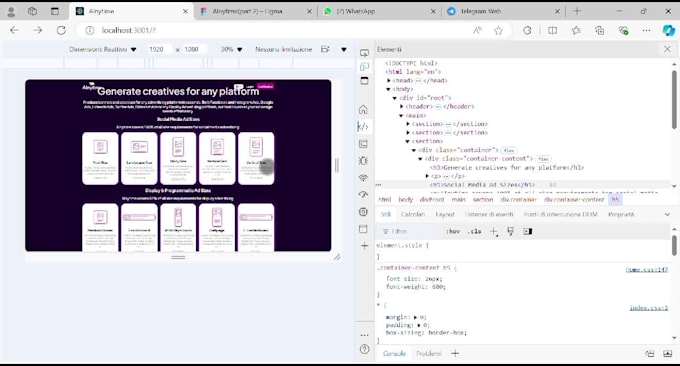Switch to the Telegram Web browser tab
The width and height of the screenshot is (680, 366).
[503, 12]
